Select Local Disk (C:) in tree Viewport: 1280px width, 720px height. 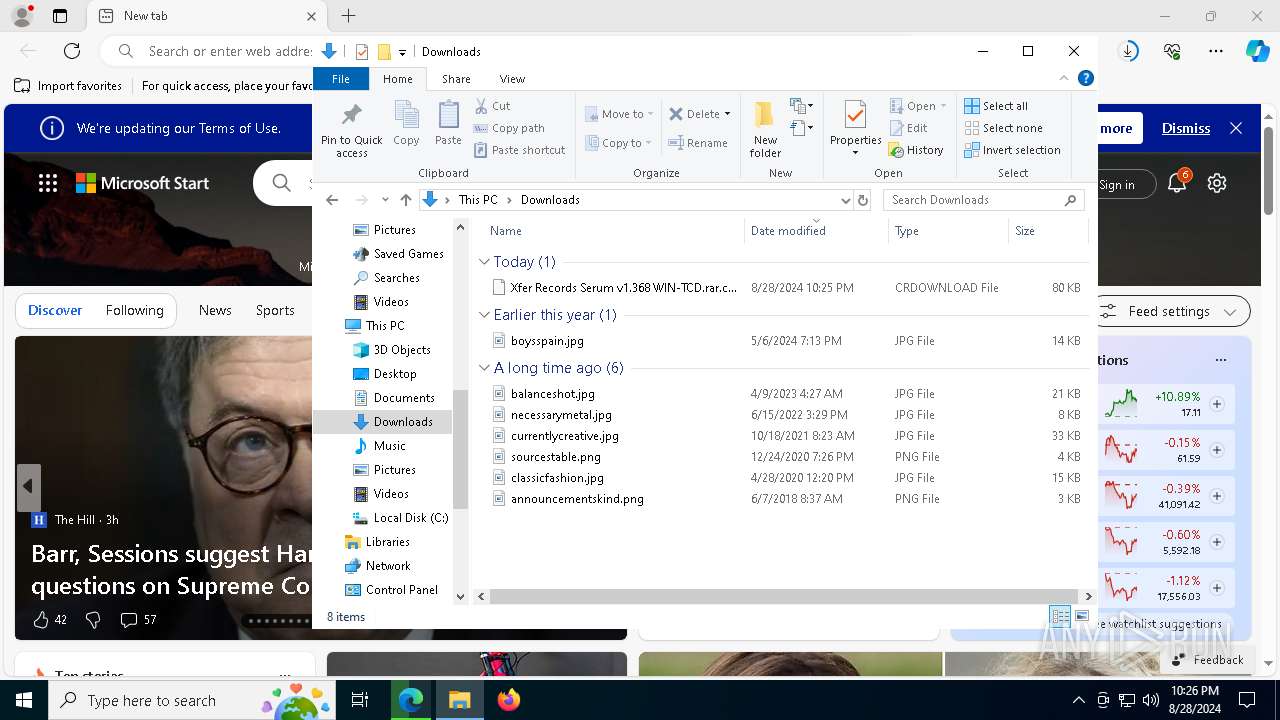tap(410, 518)
